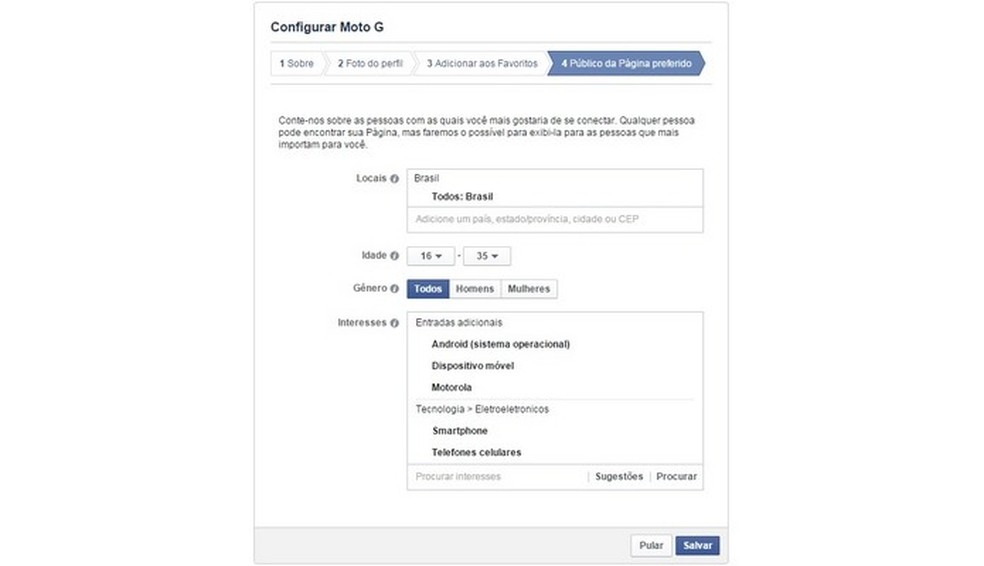Select Todos gender option
The image size is (984, 566).
428,289
